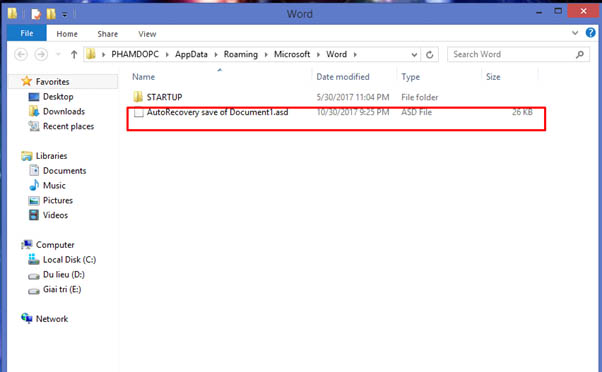The height and width of the screenshot is (372, 602).
Task: Open the Music library
Action: pyautogui.click(x=54, y=185)
